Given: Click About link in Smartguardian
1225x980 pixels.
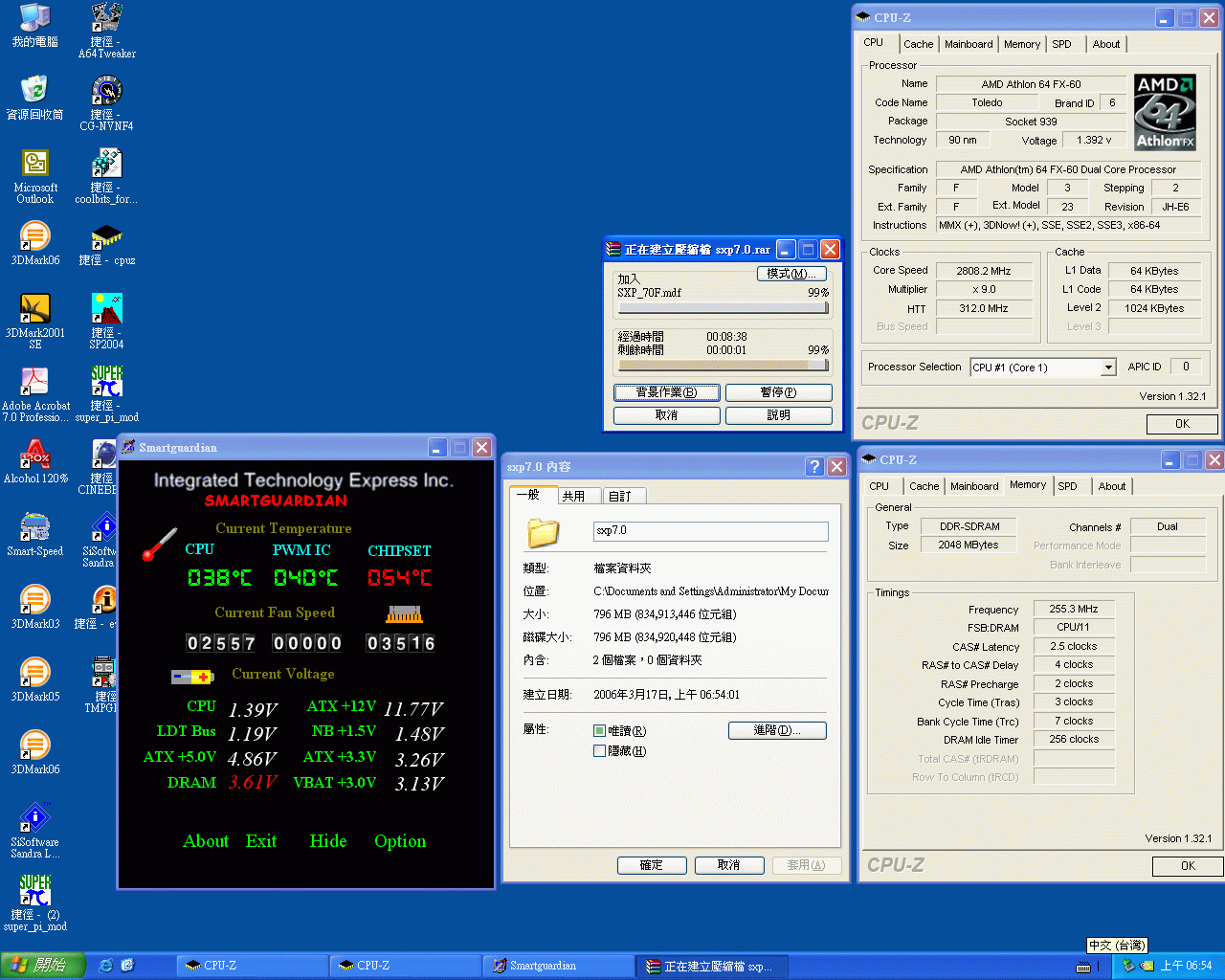Looking at the screenshot, I should click(x=206, y=841).
